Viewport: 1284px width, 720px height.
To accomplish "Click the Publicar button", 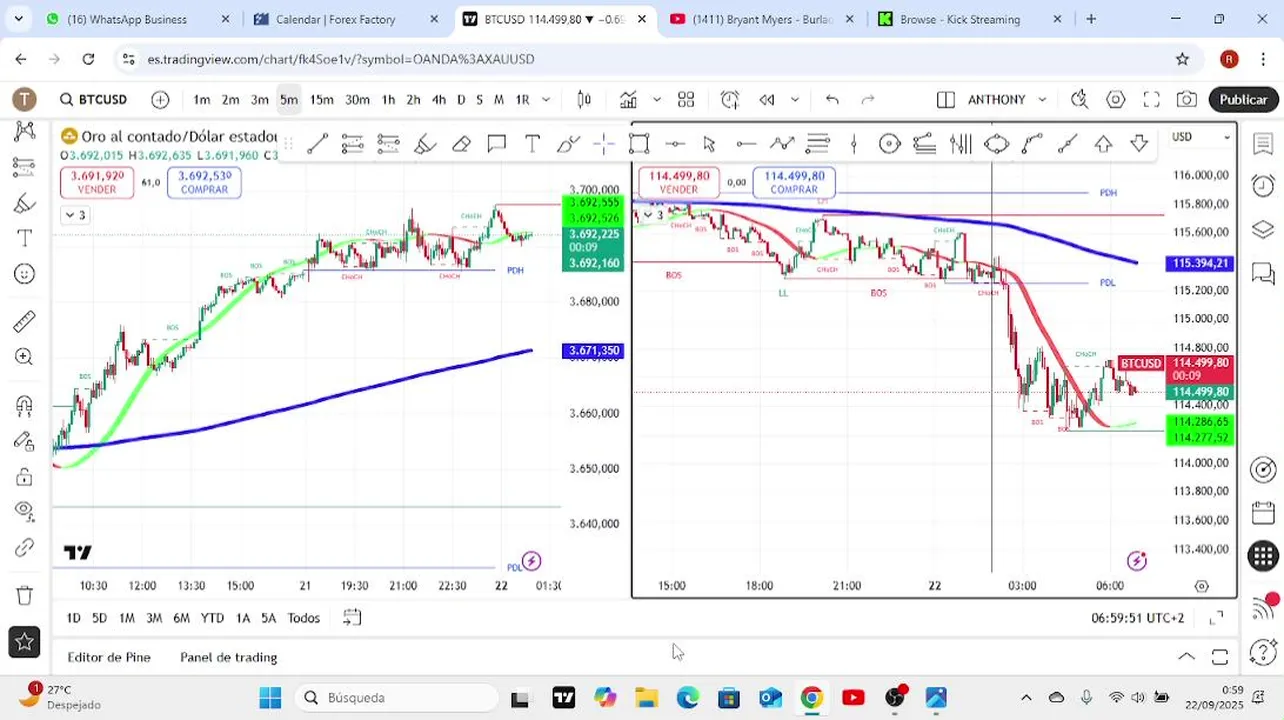I will click(x=1244, y=99).
